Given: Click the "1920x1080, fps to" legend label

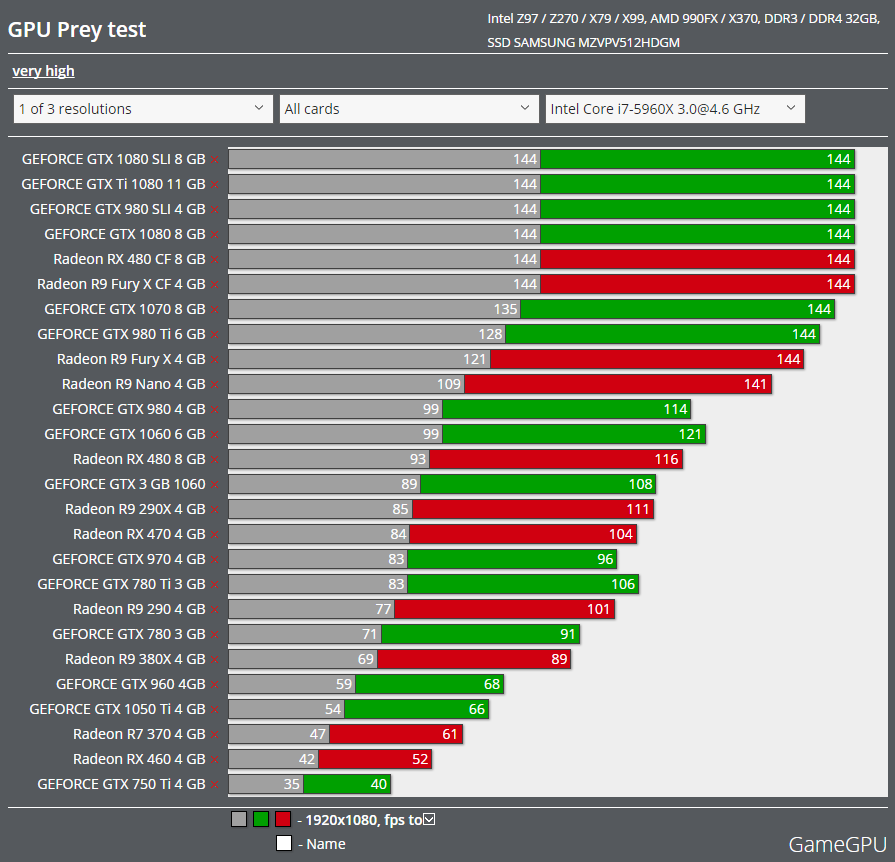Looking at the screenshot, I should pyautogui.click(x=364, y=820).
